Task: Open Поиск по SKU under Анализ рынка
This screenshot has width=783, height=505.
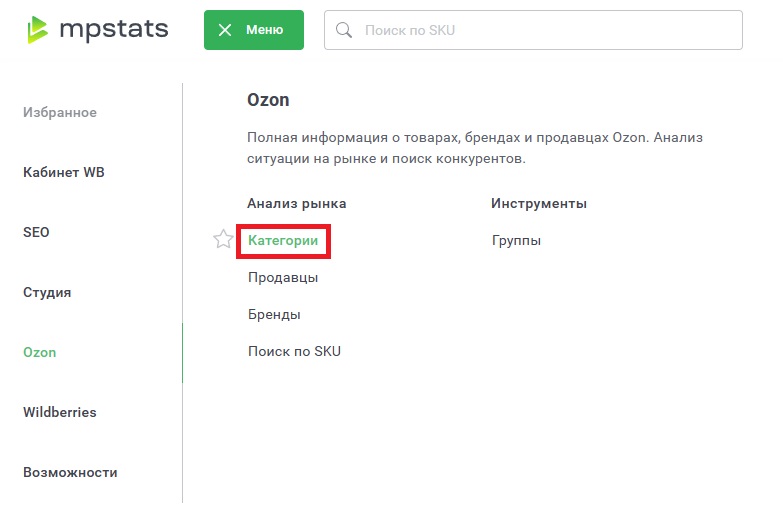Action: tap(294, 351)
